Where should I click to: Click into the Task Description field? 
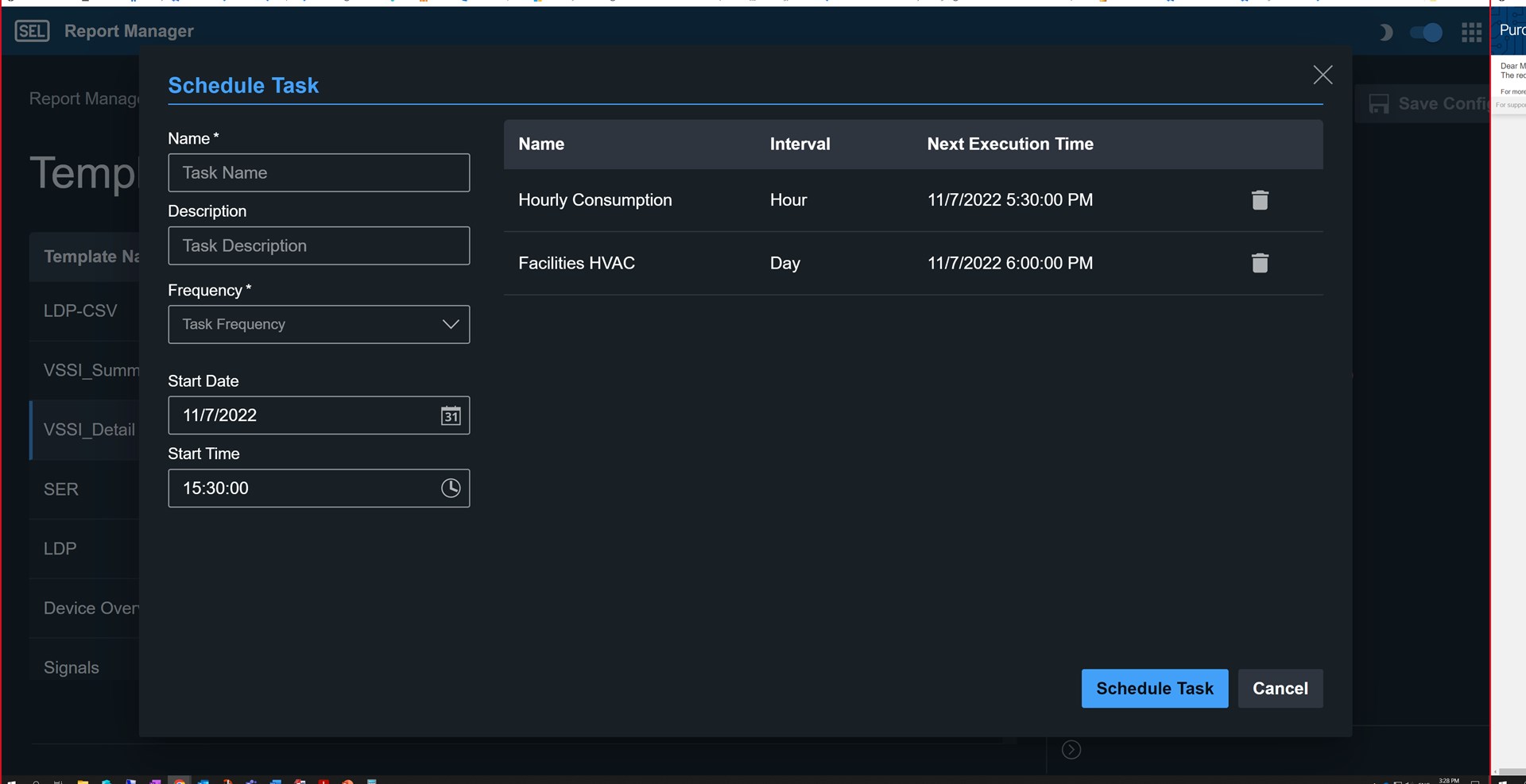[318, 245]
